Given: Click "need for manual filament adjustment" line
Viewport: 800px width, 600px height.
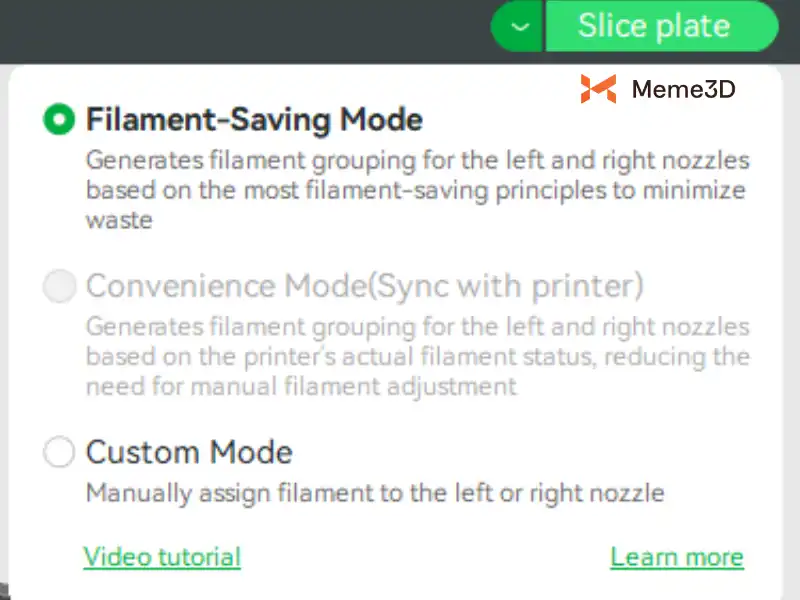Looking at the screenshot, I should tap(300, 386).
